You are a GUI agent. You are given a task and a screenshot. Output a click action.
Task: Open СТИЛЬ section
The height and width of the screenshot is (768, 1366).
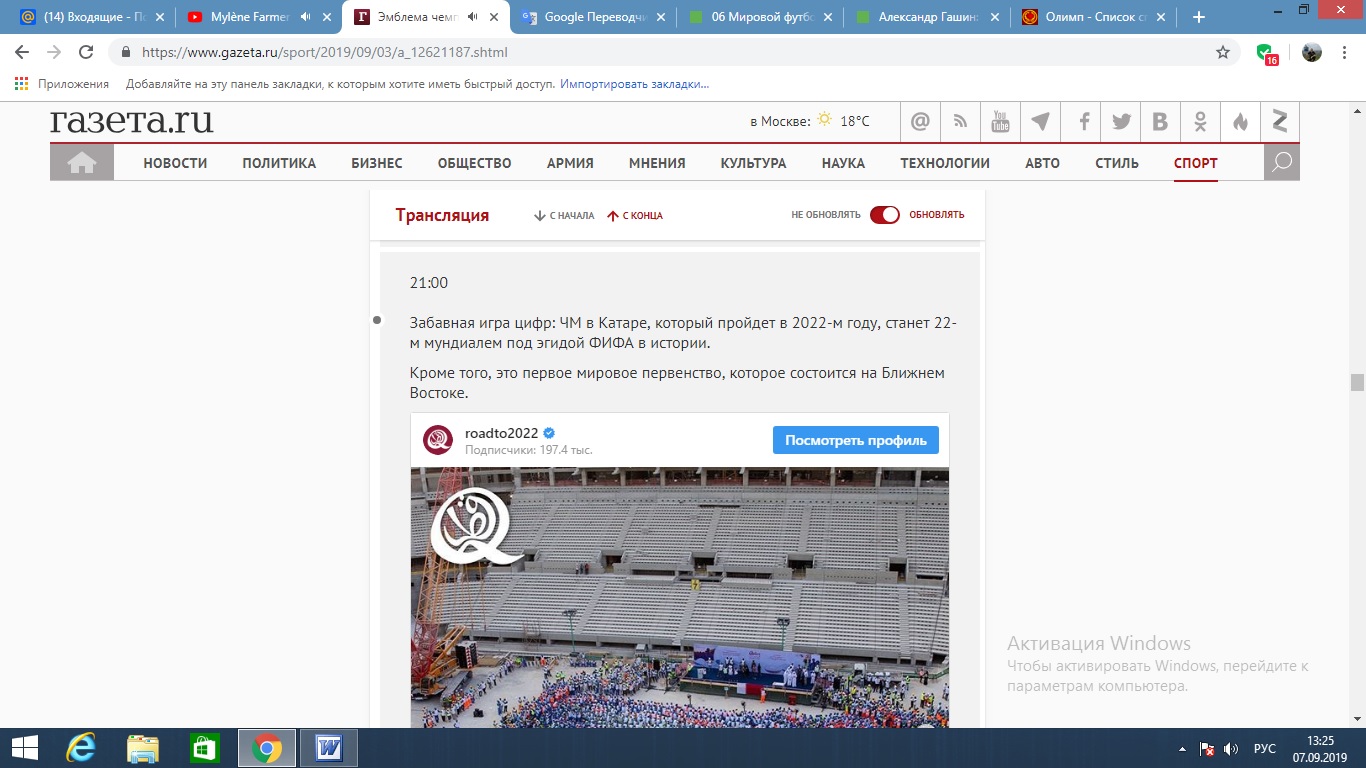tap(1117, 163)
